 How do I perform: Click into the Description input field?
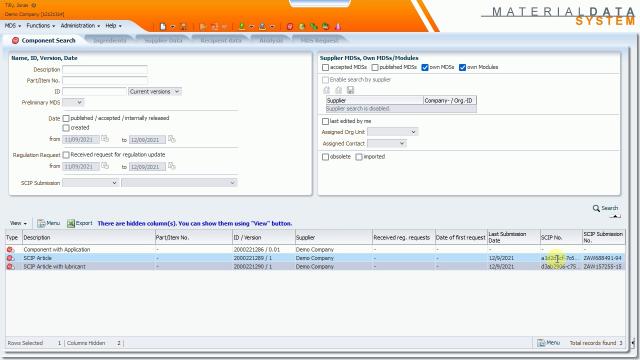pos(105,70)
